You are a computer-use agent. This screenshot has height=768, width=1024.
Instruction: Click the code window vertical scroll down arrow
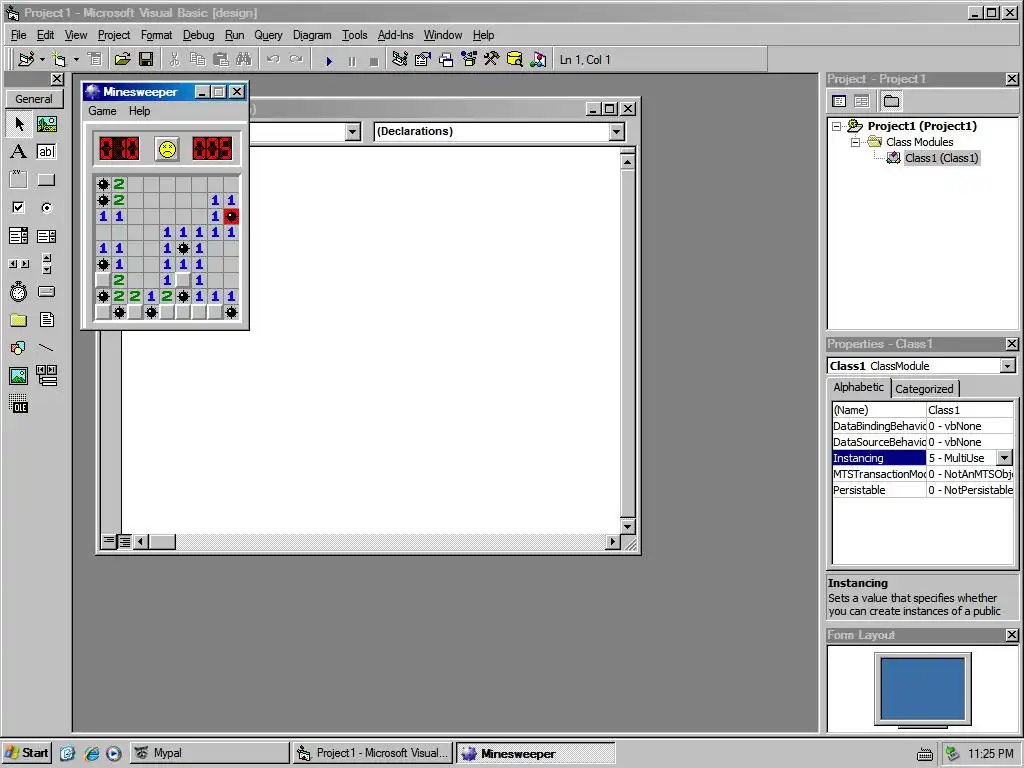[628, 526]
